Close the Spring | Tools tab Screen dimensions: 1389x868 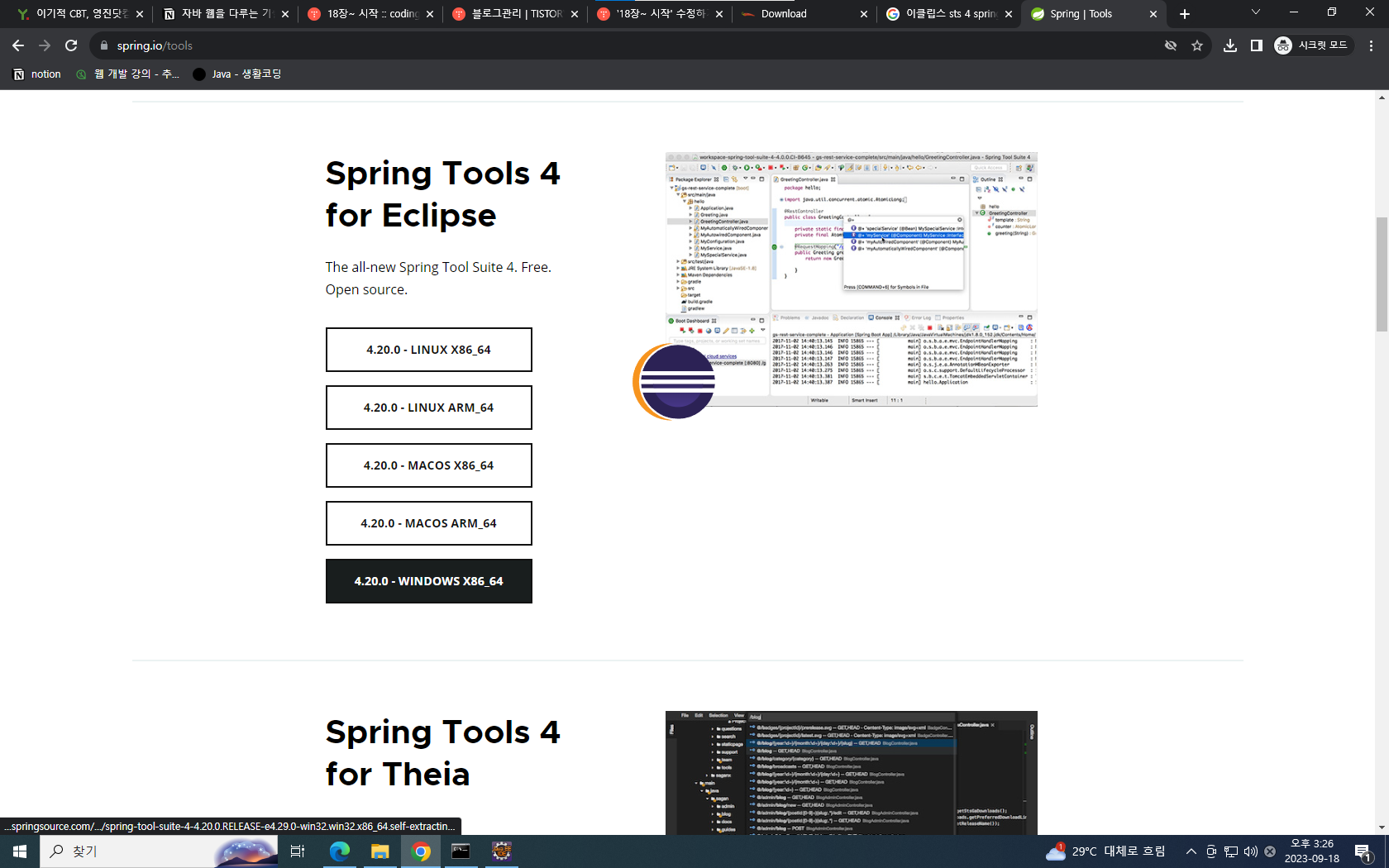coord(1153,14)
